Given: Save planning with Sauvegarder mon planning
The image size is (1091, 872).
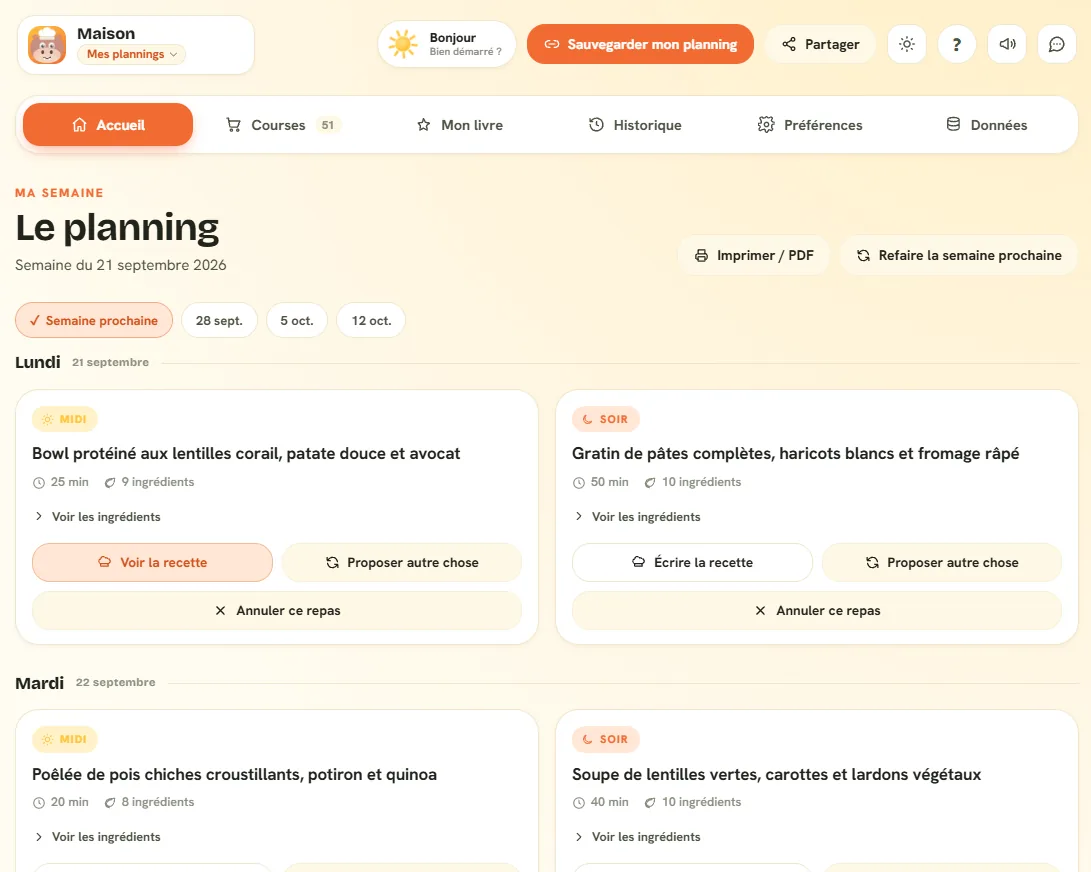Looking at the screenshot, I should point(640,44).
